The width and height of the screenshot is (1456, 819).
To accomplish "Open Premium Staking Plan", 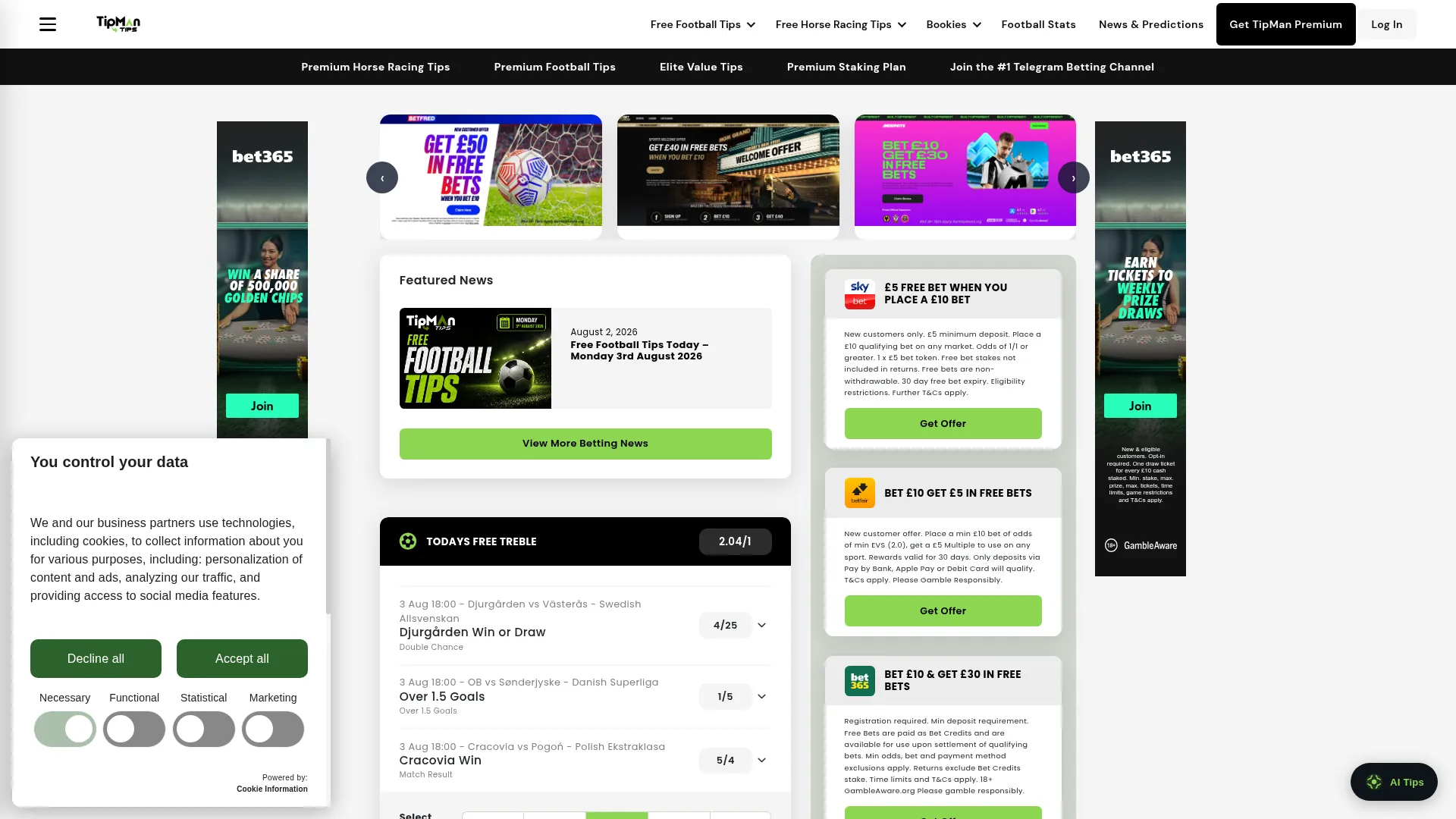I will [x=846, y=67].
